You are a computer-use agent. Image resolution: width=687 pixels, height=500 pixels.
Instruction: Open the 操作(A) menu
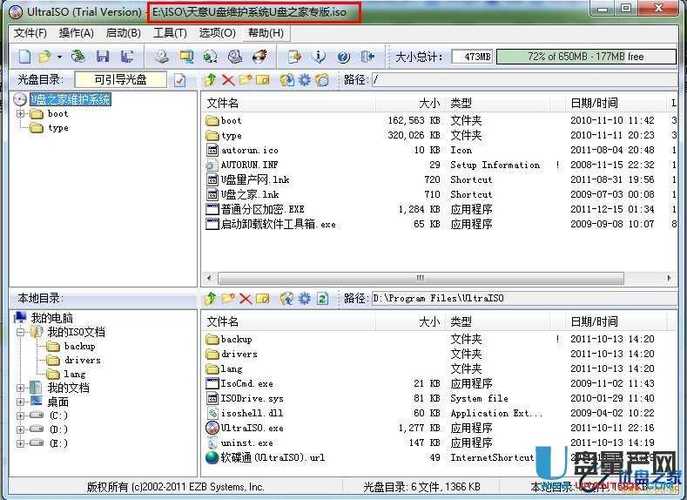pos(76,33)
